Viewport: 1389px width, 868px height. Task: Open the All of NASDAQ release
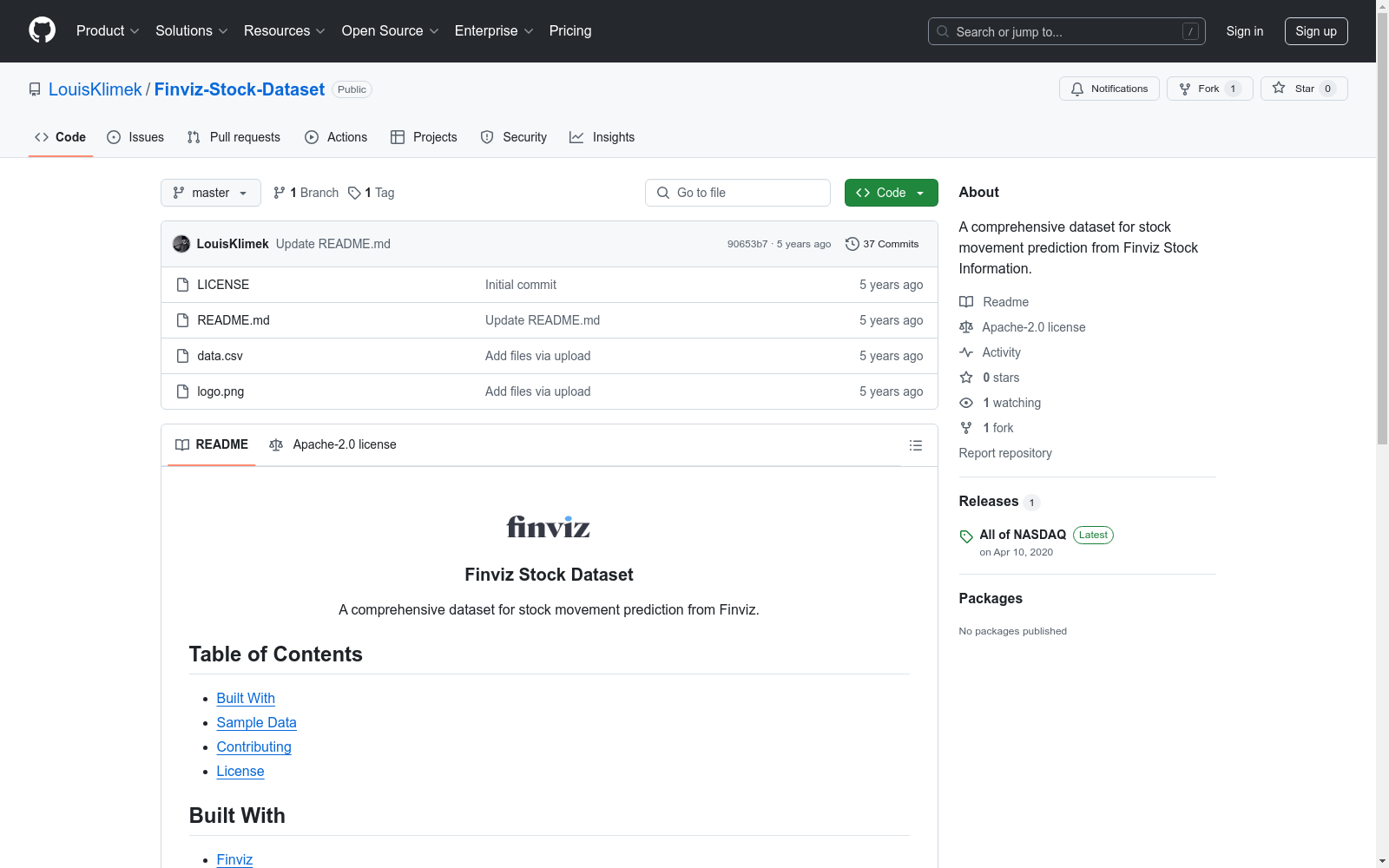click(1022, 535)
